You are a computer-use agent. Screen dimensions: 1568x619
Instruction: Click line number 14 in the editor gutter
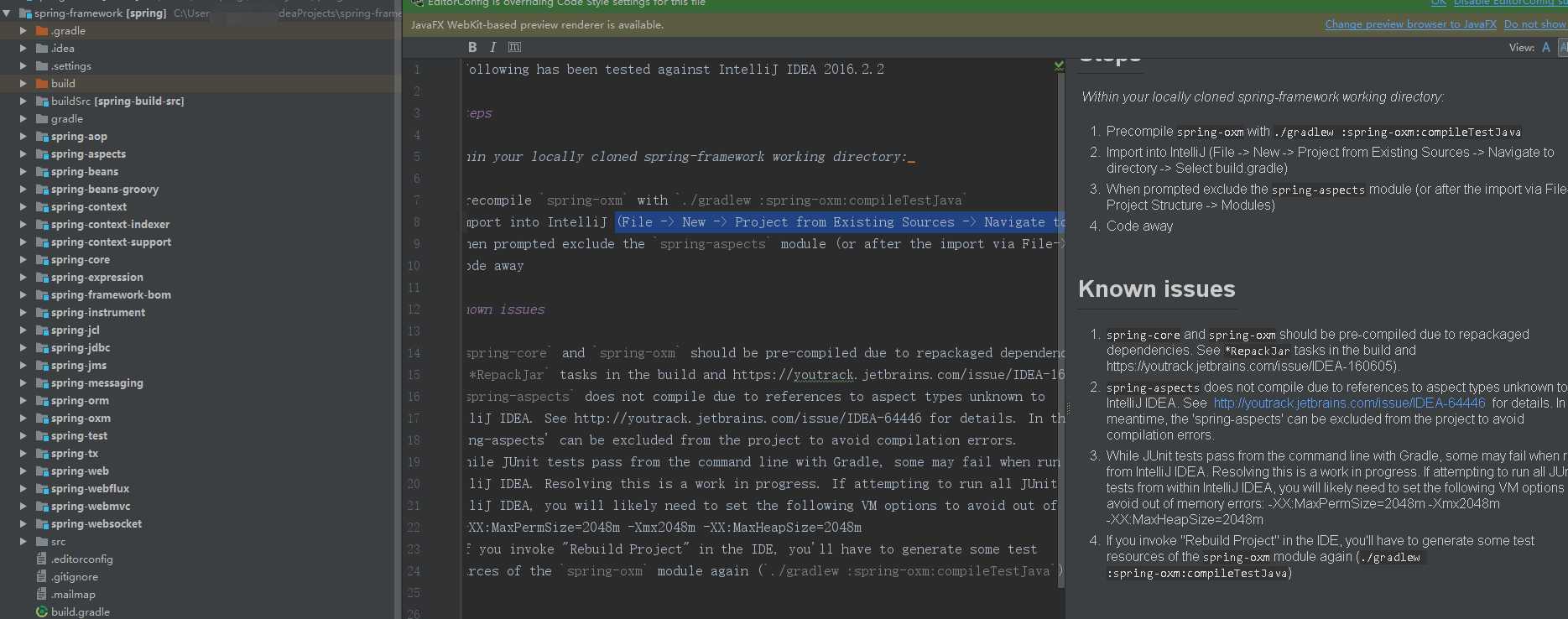[x=414, y=353]
